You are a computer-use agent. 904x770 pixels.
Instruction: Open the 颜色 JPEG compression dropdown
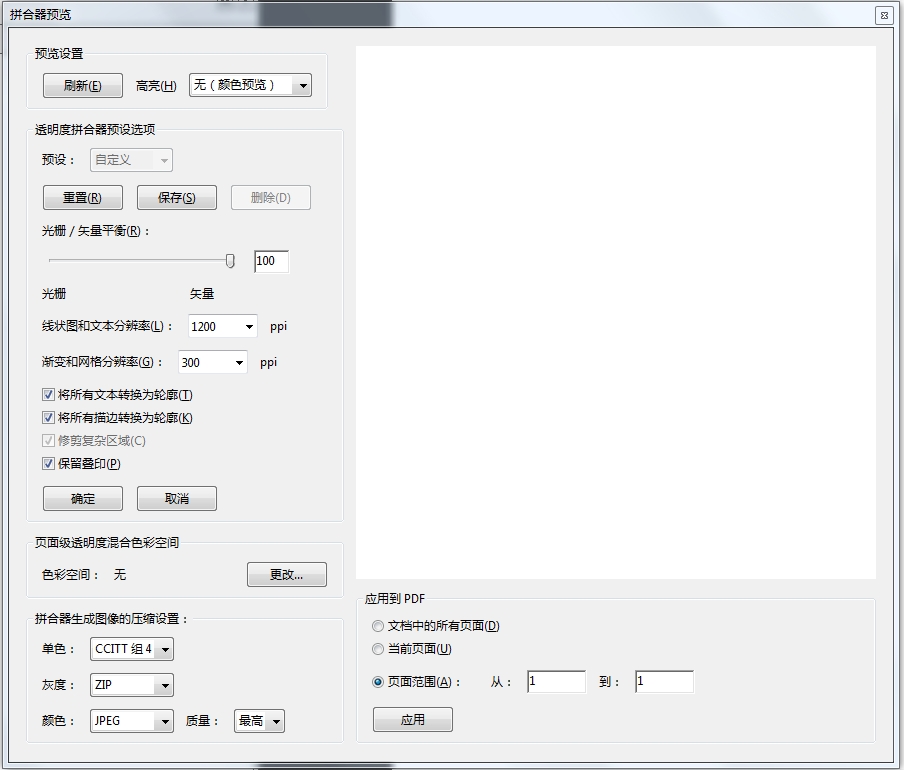(x=131, y=720)
